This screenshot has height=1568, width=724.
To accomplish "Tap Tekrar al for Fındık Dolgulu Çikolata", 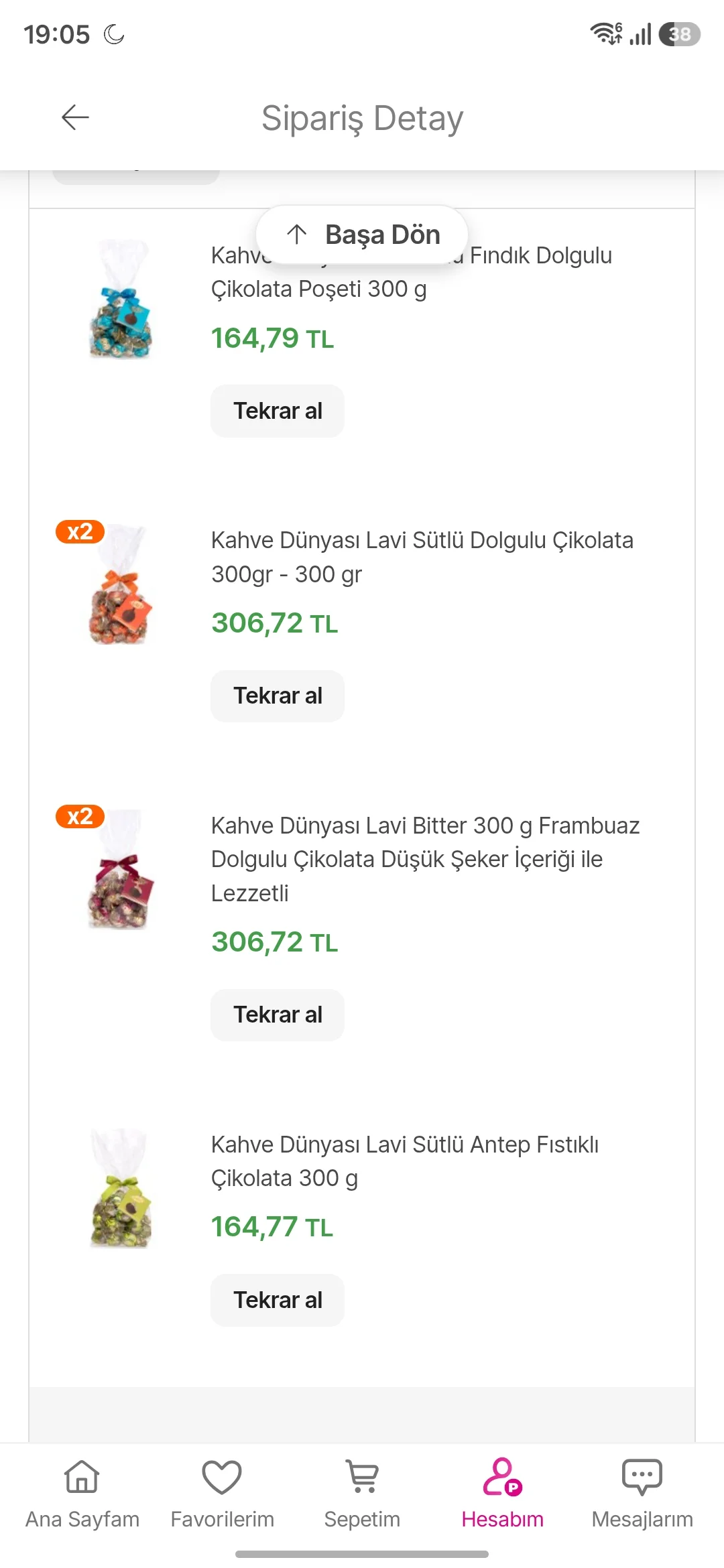I will 278,411.
